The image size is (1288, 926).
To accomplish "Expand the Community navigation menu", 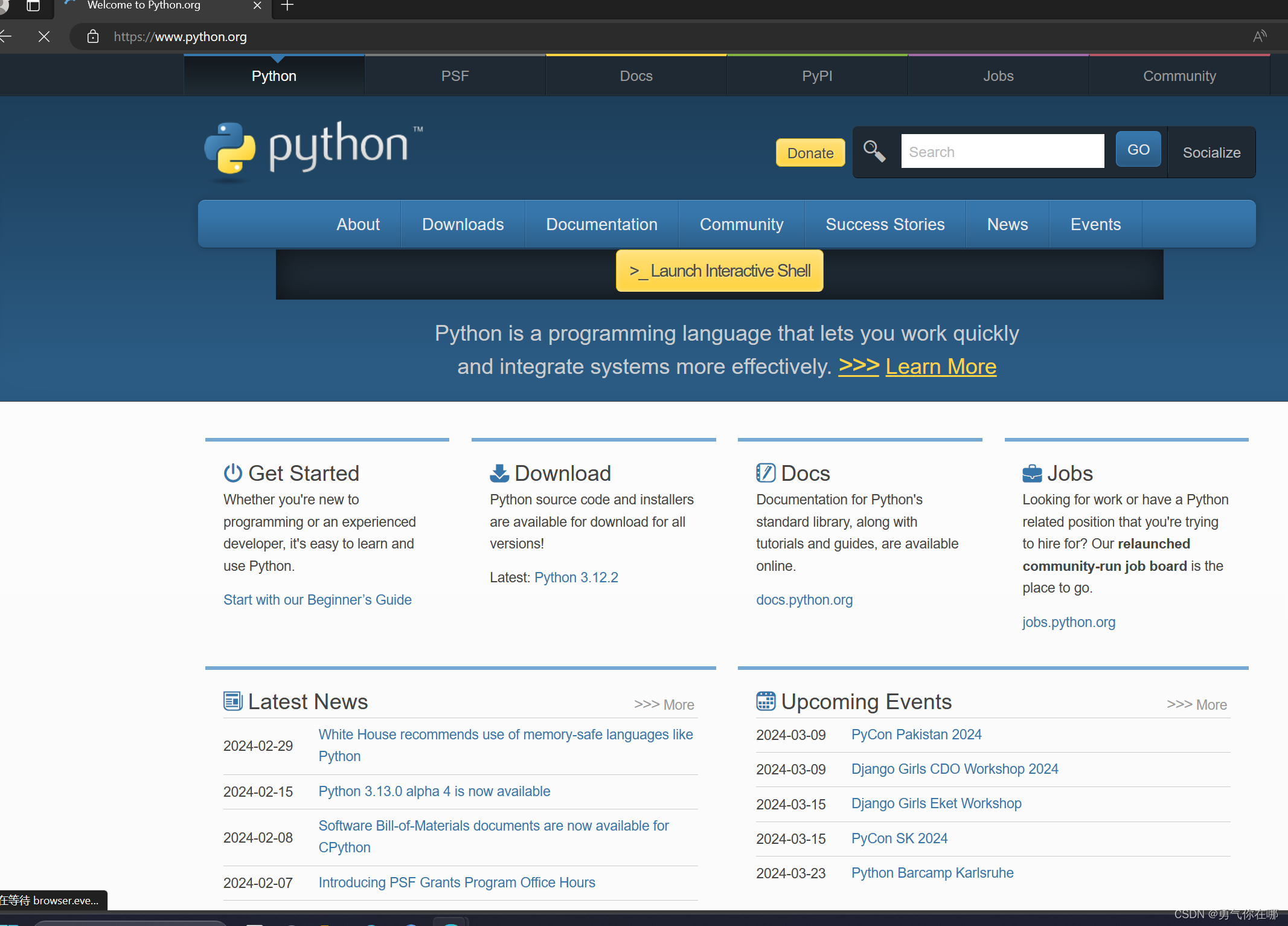I will 742,223.
